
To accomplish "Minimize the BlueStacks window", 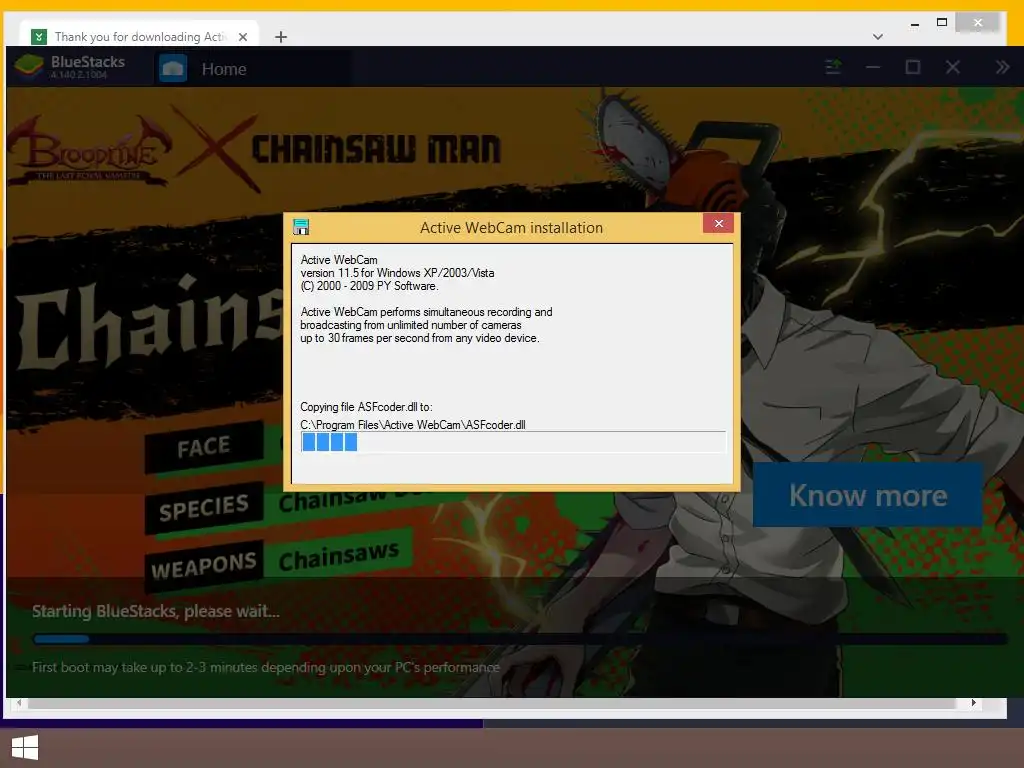I will [x=873, y=67].
